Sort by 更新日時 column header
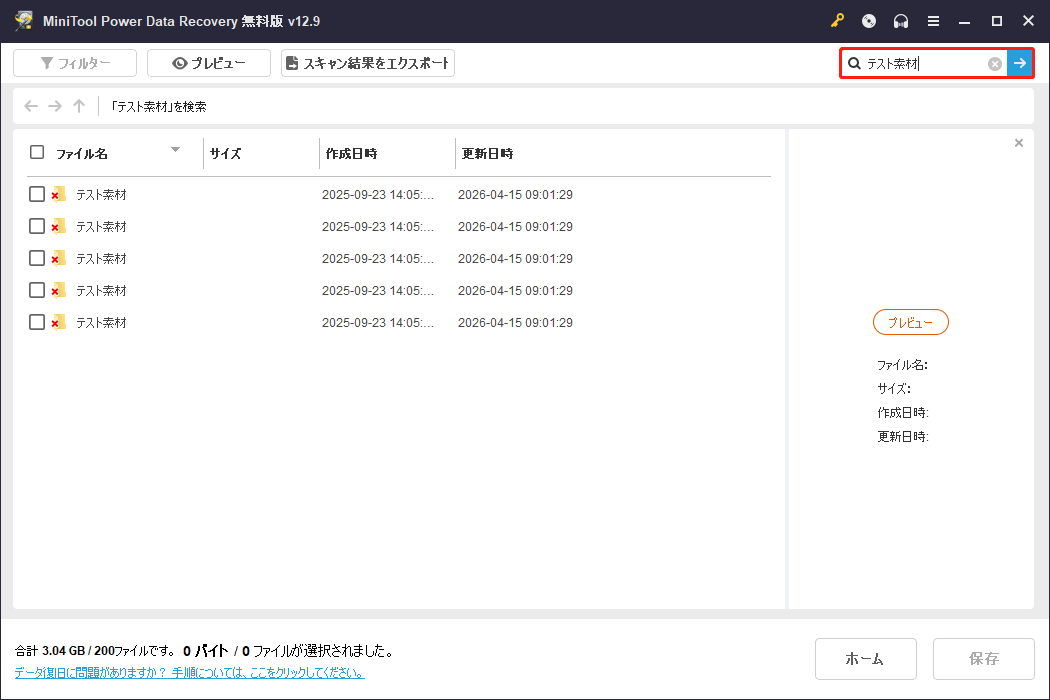The width and height of the screenshot is (1050, 700). click(x=488, y=153)
